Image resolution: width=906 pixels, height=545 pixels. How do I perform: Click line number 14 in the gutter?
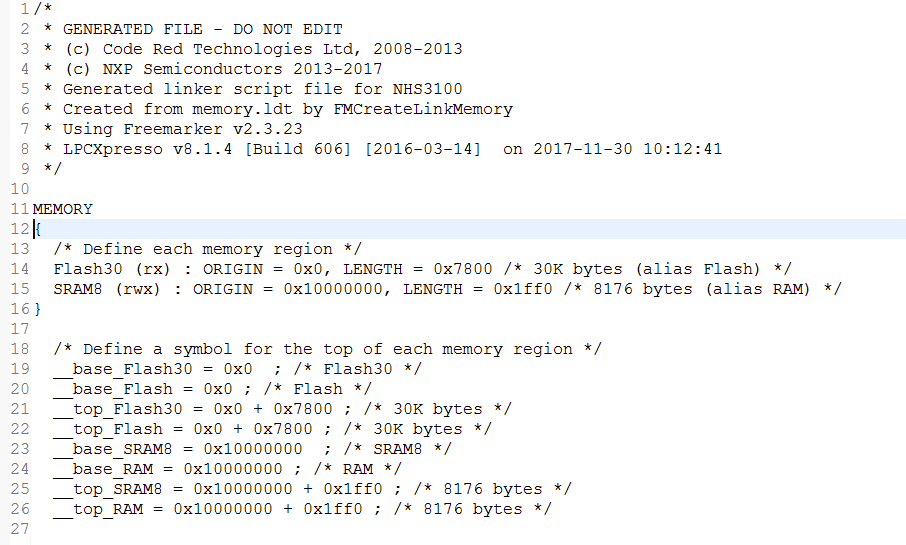click(x=20, y=269)
